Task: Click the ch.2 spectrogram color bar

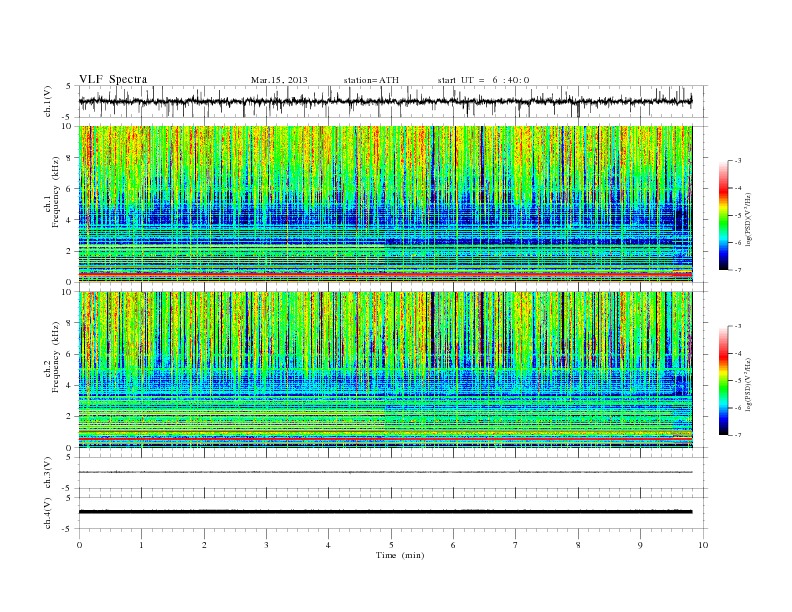Action: click(x=723, y=381)
